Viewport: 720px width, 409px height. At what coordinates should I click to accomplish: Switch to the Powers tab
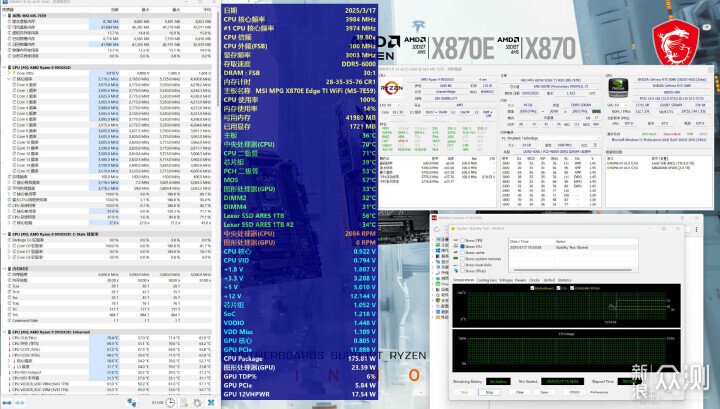[521, 280]
